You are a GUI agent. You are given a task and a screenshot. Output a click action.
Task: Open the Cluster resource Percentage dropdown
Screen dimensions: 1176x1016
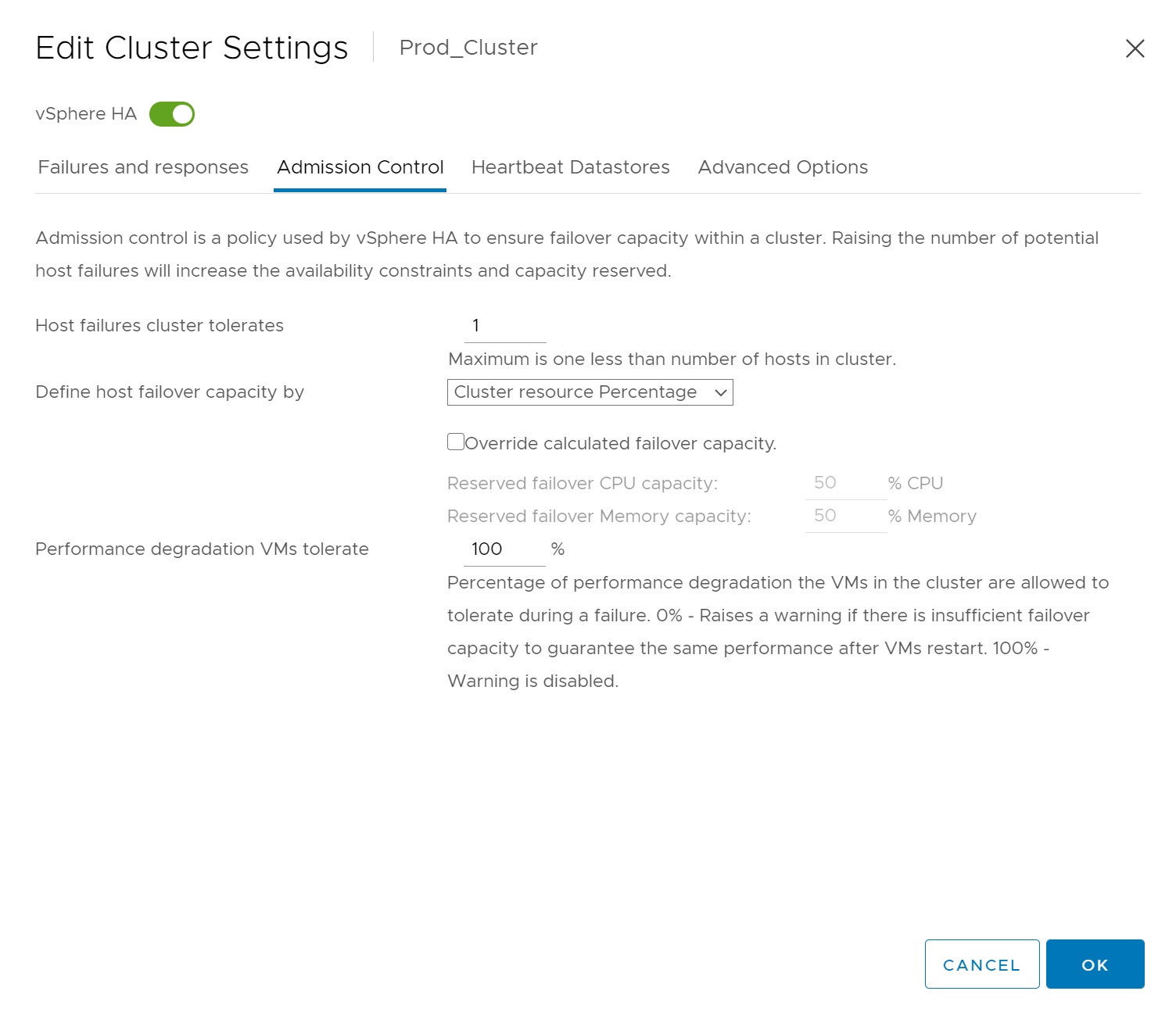(x=590, y=392)
